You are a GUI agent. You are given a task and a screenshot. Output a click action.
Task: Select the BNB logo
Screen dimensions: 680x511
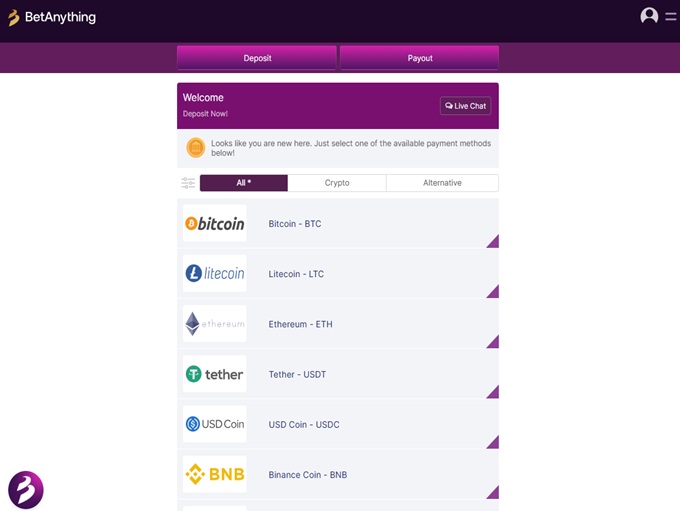[214, 474]
